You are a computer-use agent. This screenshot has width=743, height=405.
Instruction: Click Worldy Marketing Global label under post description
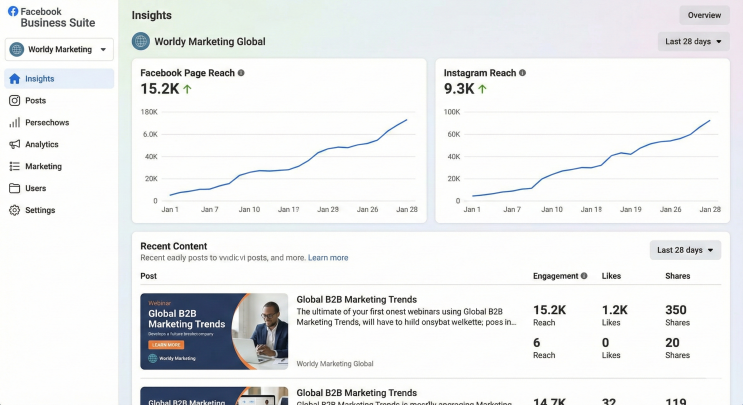click(335, 364)
